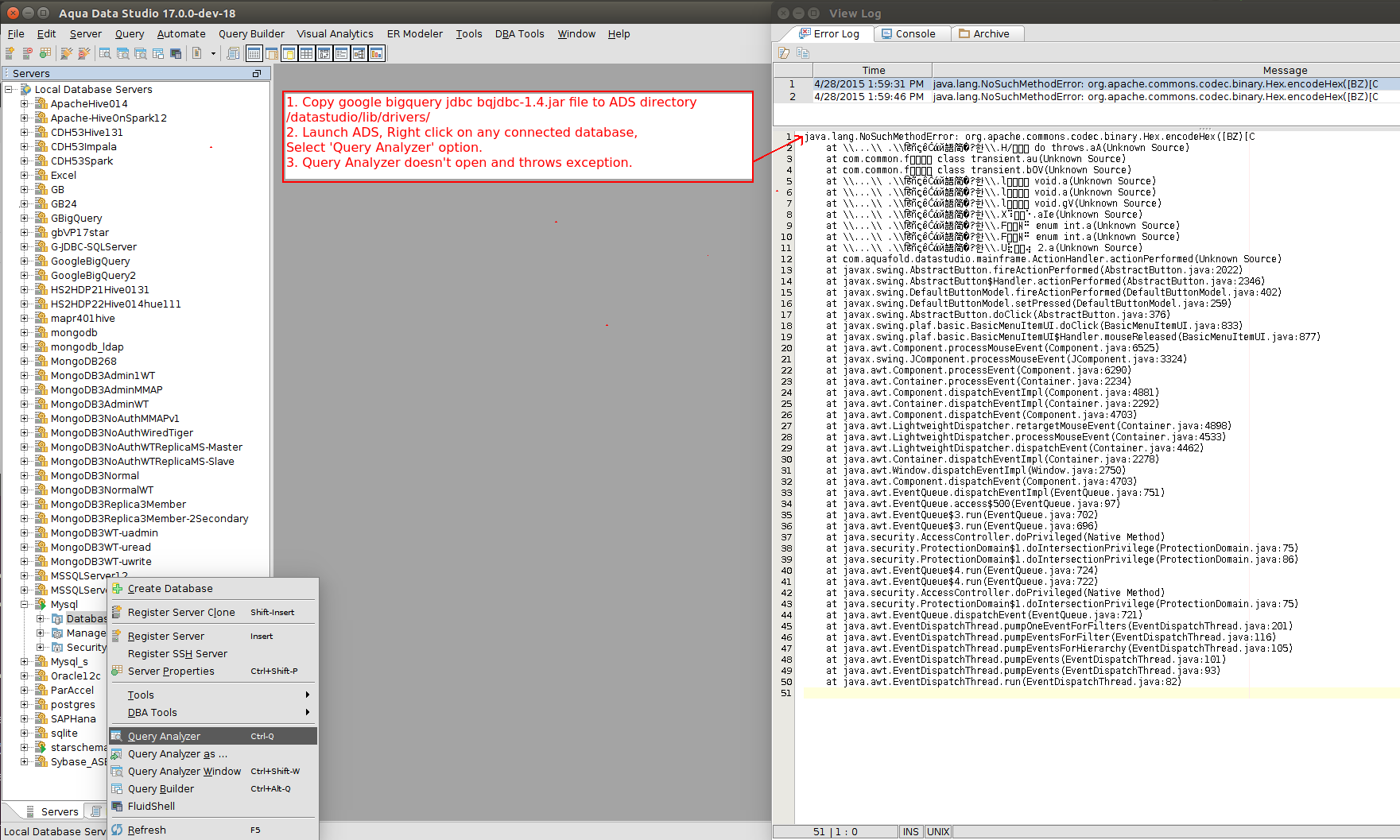
Task: Choose Register Server Clone in context menu
Action: 213,613
